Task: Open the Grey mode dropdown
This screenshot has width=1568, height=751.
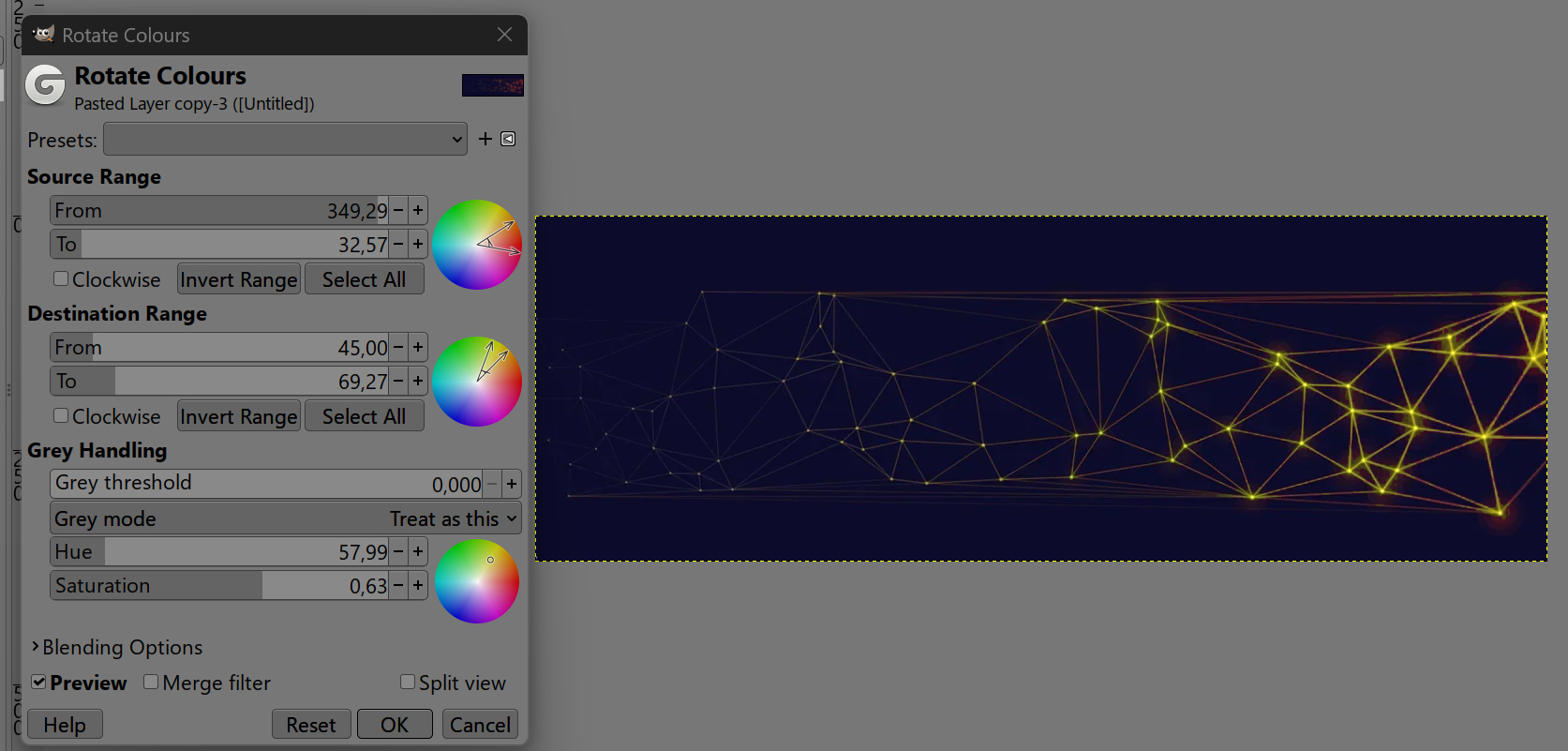Action: pyautogui.click(x=286, y=518)
